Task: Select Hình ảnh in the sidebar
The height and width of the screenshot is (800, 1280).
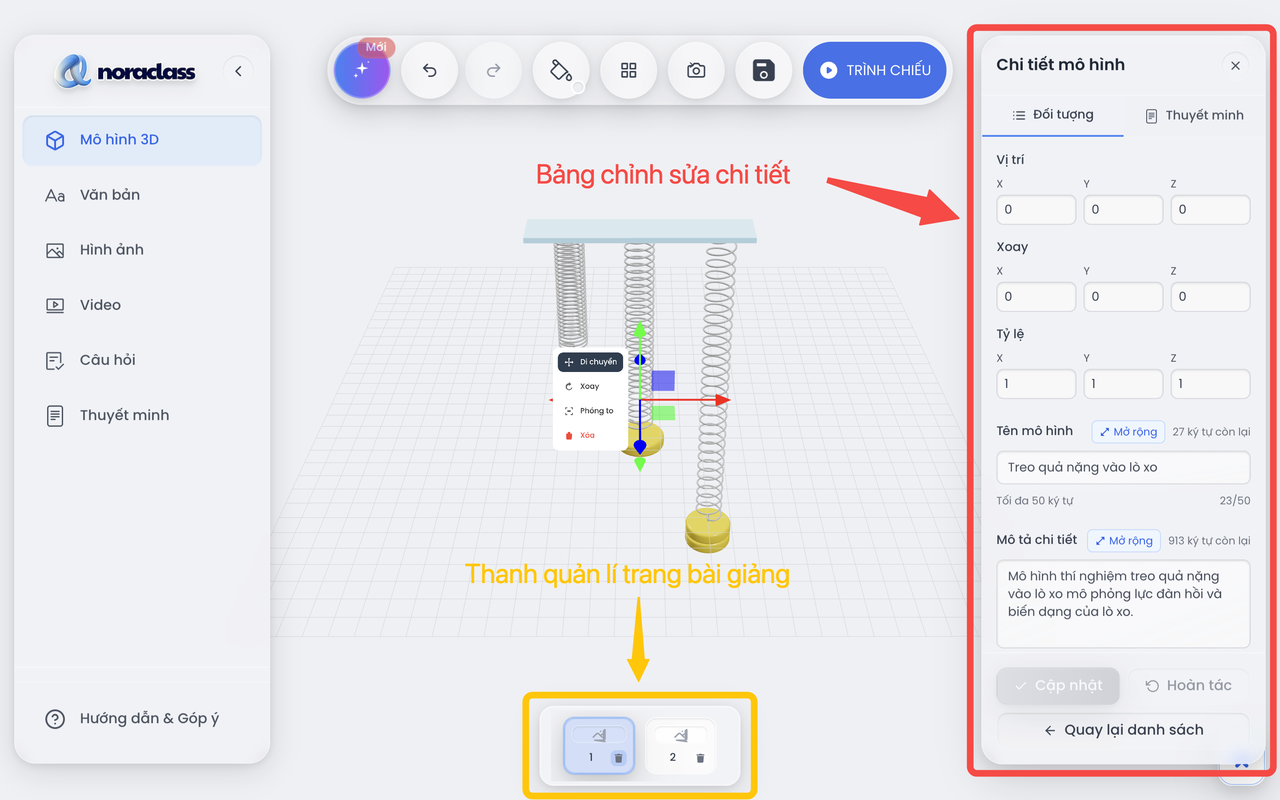Action: point(142,250)
